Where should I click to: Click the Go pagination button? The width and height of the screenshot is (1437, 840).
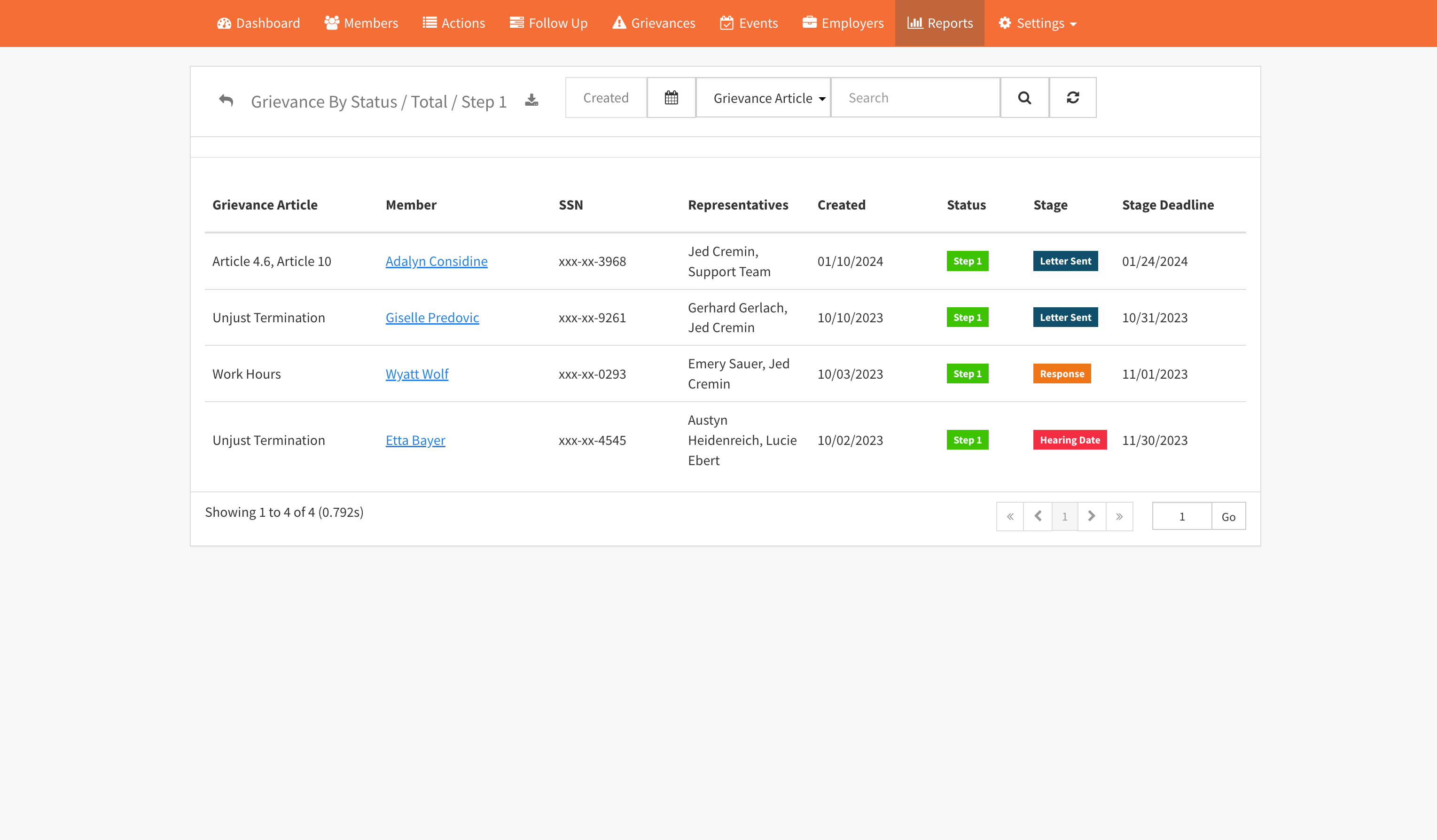(x=1228, y=517)
